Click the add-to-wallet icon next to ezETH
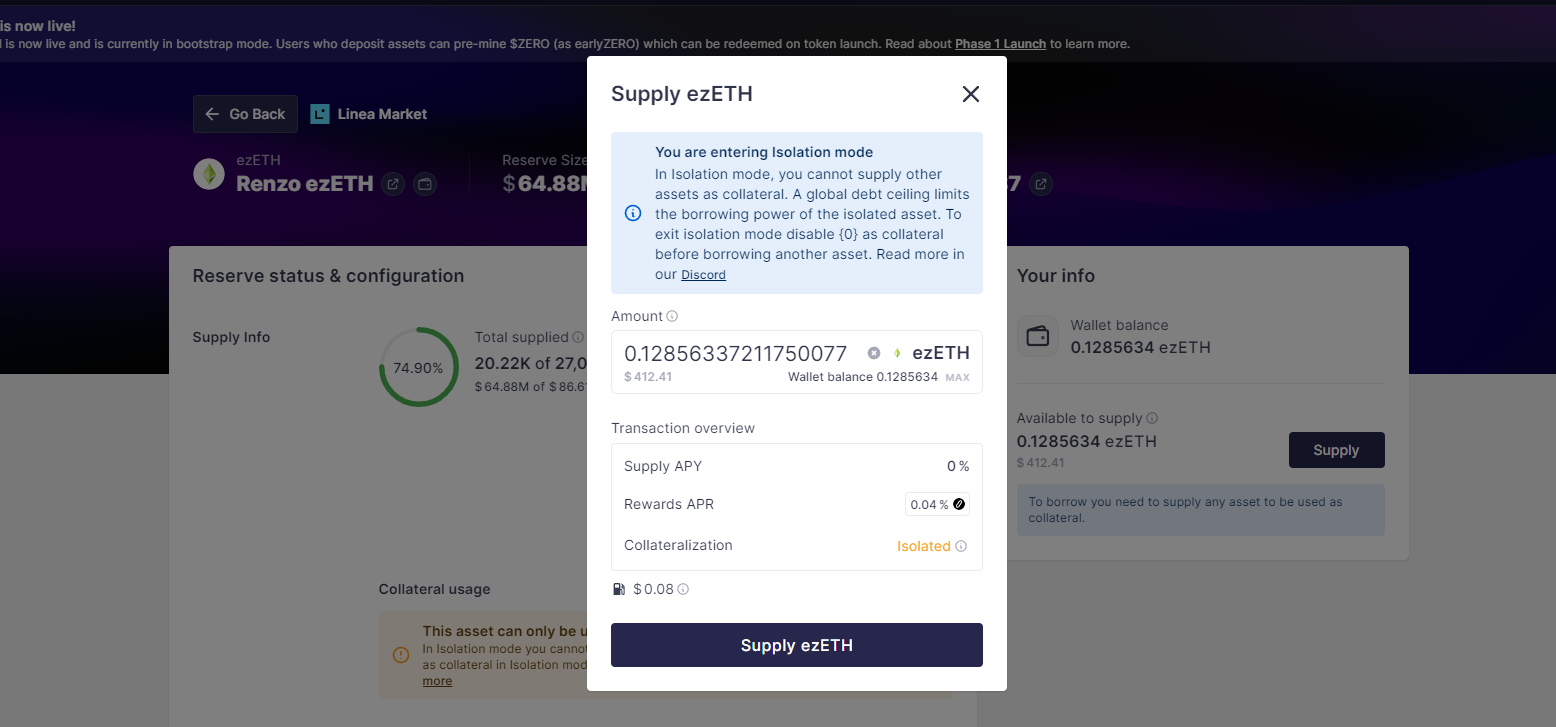 click(425, 184)
